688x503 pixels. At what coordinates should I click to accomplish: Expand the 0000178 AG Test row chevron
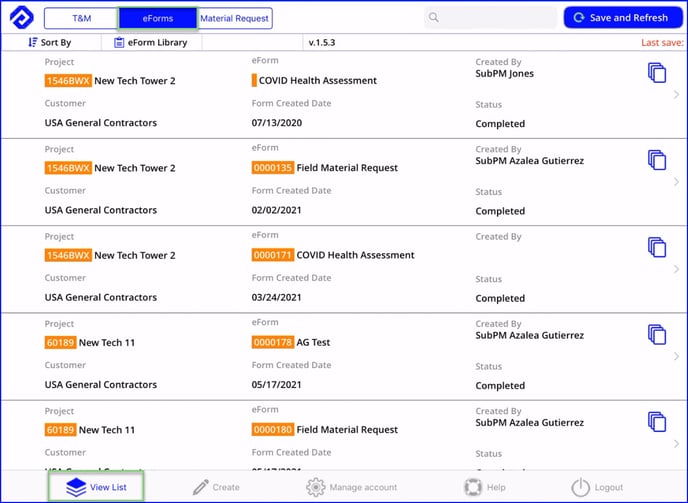676,356
